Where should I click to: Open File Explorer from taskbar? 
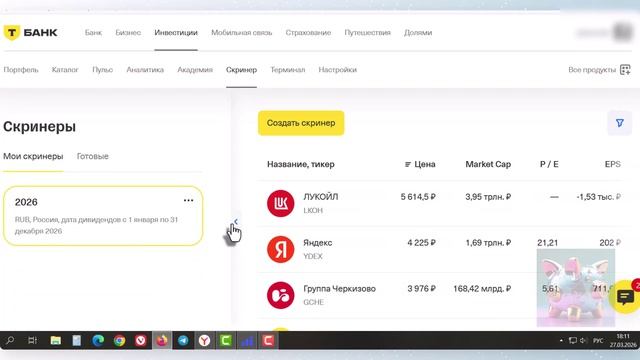[x=56, y=340]
